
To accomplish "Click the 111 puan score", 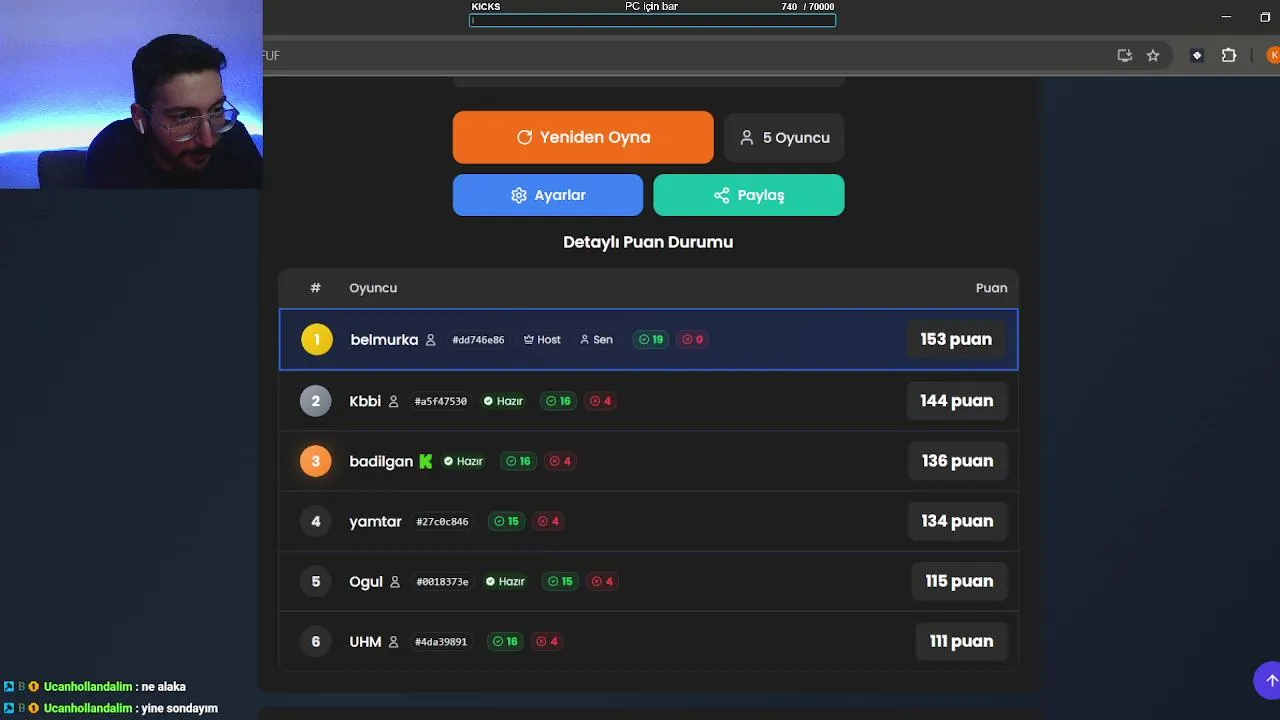I will (x=961, y=641).
